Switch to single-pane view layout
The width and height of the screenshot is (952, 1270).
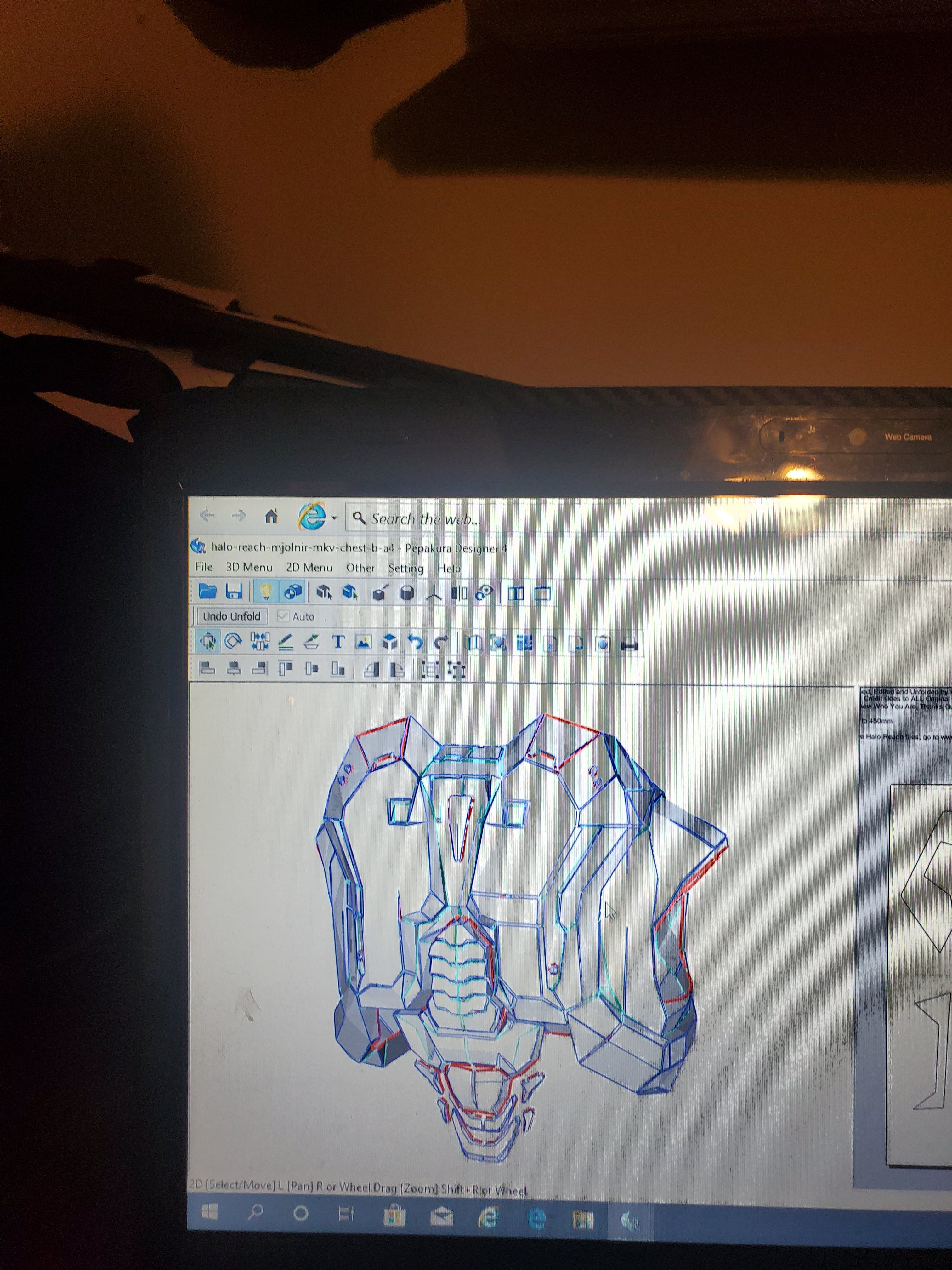click(x=542, y=594)
